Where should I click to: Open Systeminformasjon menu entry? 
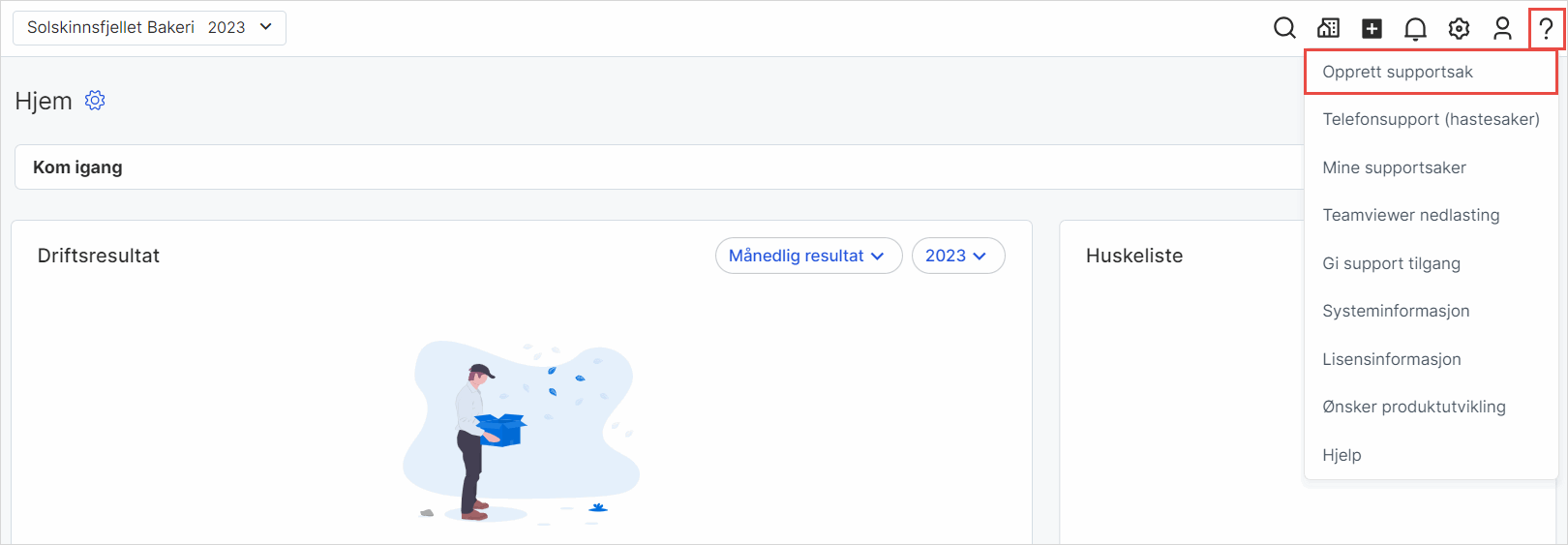(x=1396, y=311)
